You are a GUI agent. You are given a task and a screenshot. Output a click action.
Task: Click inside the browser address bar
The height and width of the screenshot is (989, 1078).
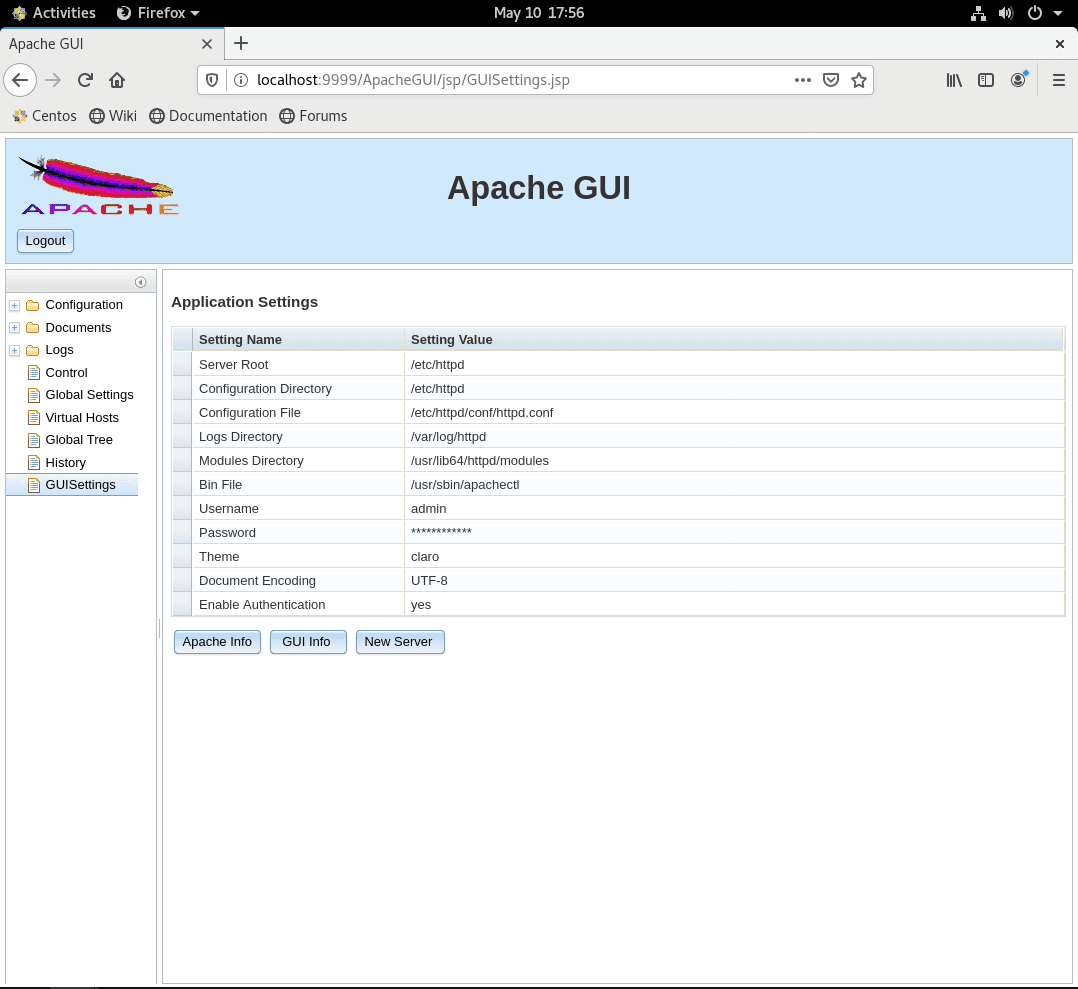pyautogui.click(x=500, y=80)
